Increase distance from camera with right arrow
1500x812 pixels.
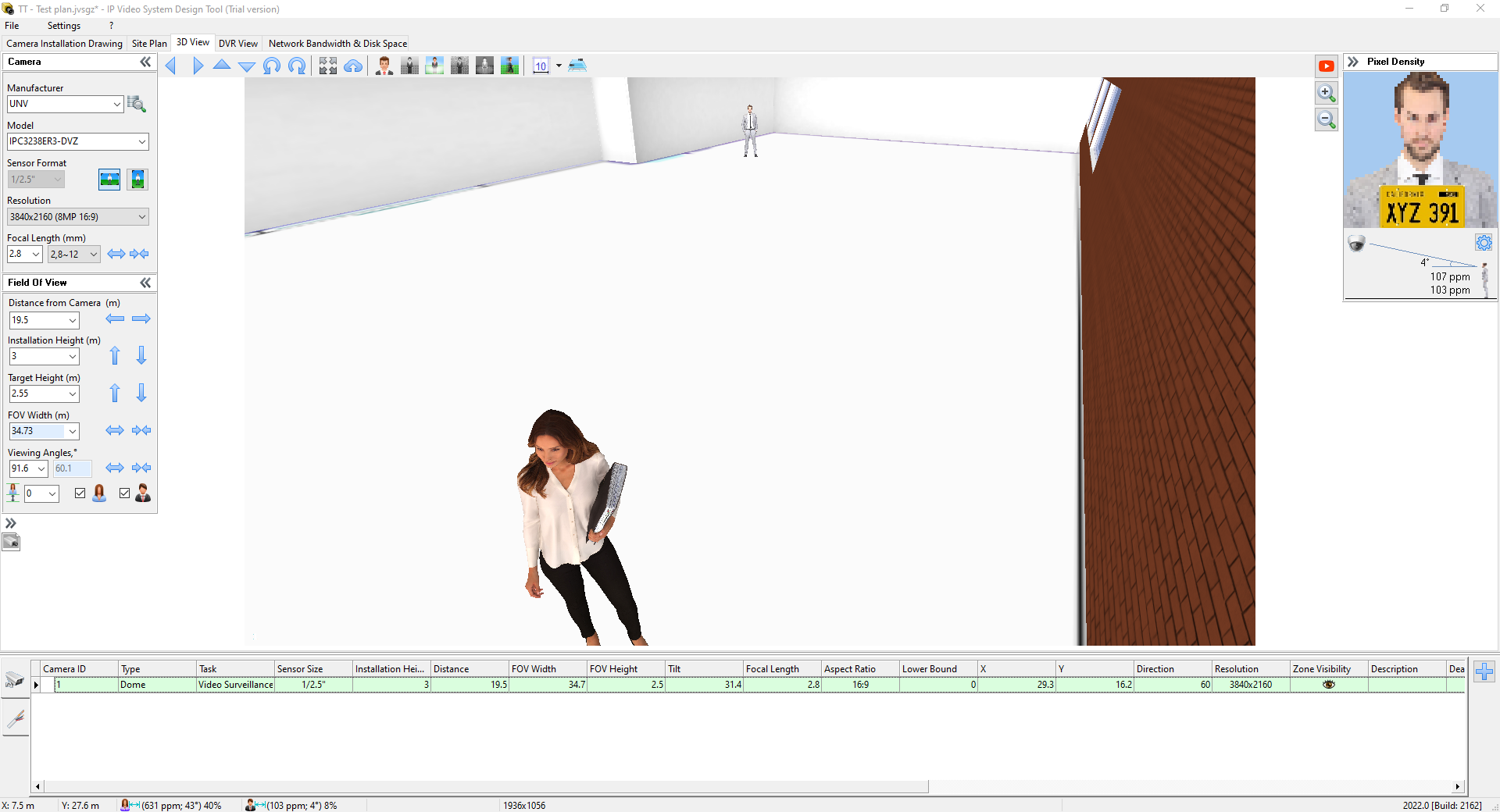pos(141,319)
